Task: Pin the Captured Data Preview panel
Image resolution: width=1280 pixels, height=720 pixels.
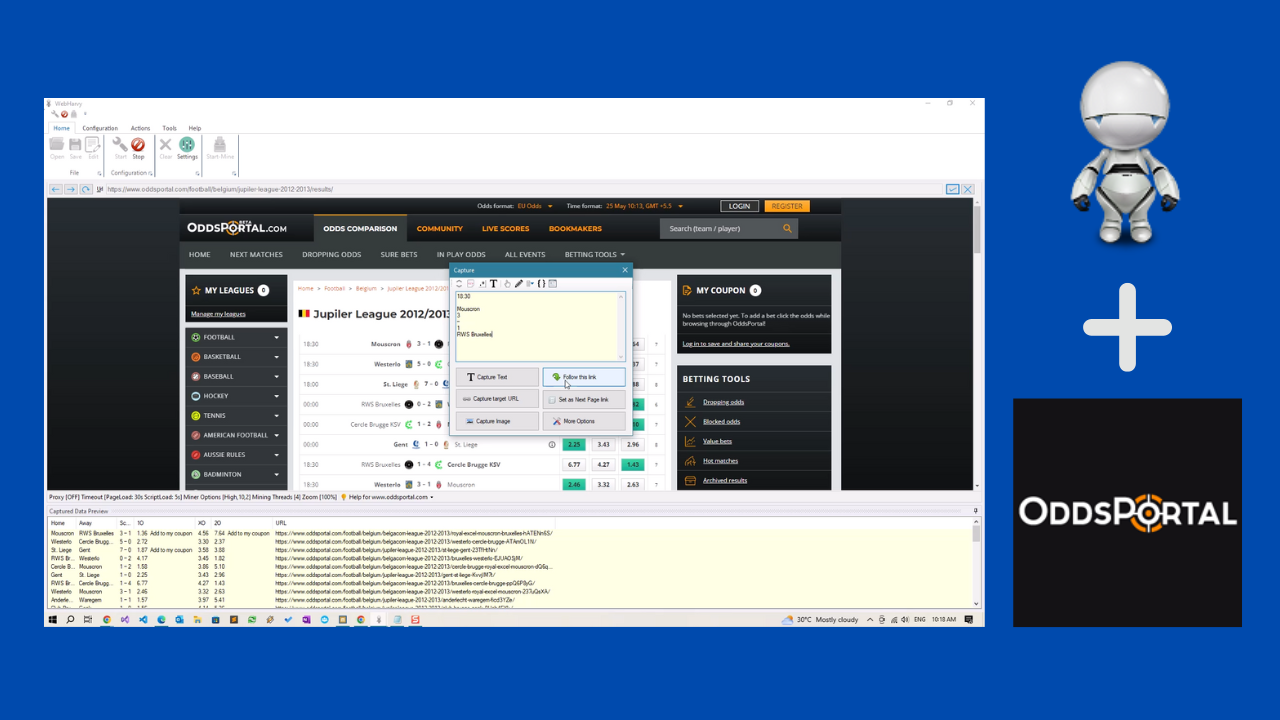Action: point(977,510)
